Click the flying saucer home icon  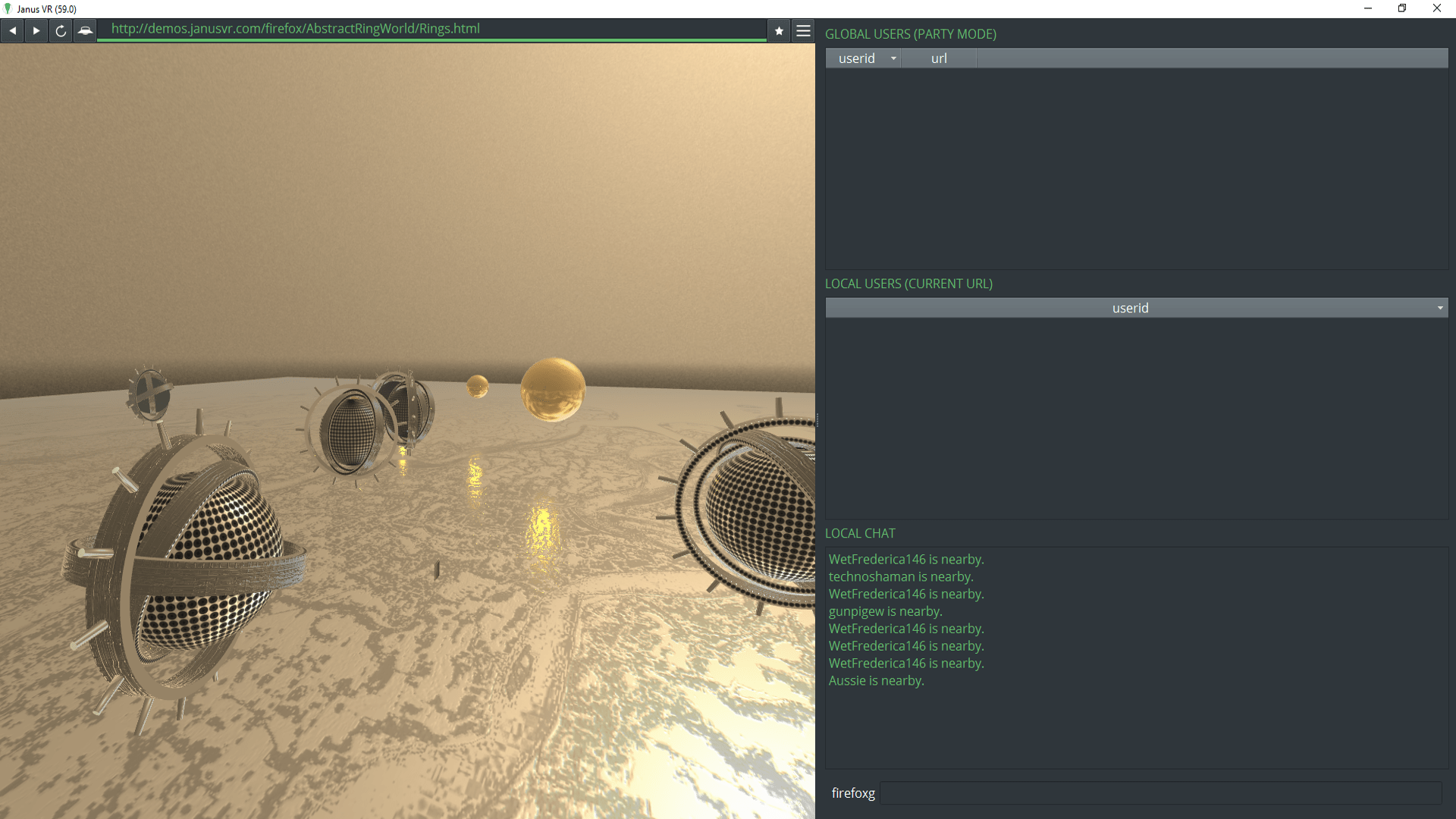click(85, 30)
